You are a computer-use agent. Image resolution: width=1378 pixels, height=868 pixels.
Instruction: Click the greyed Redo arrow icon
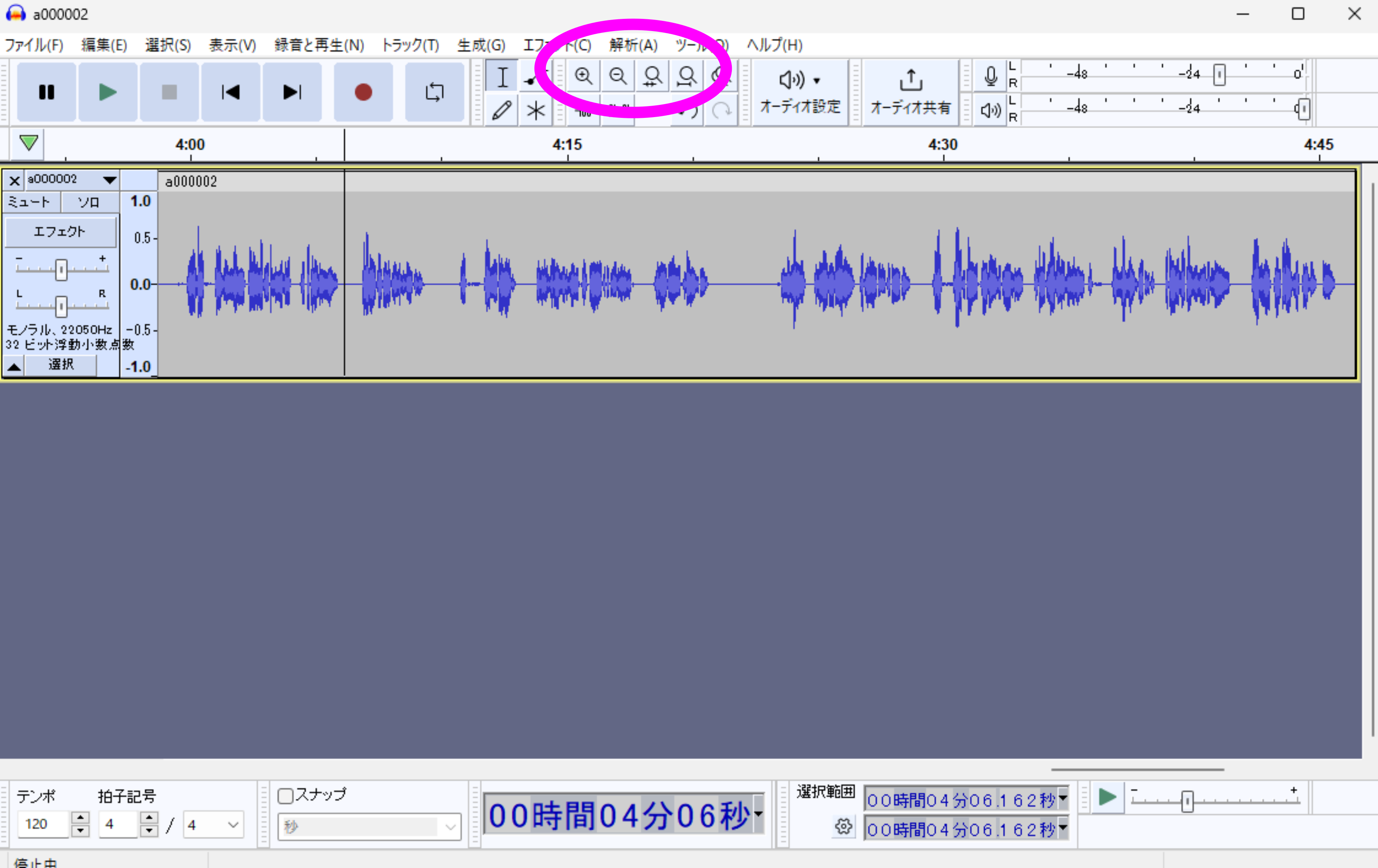721,110
